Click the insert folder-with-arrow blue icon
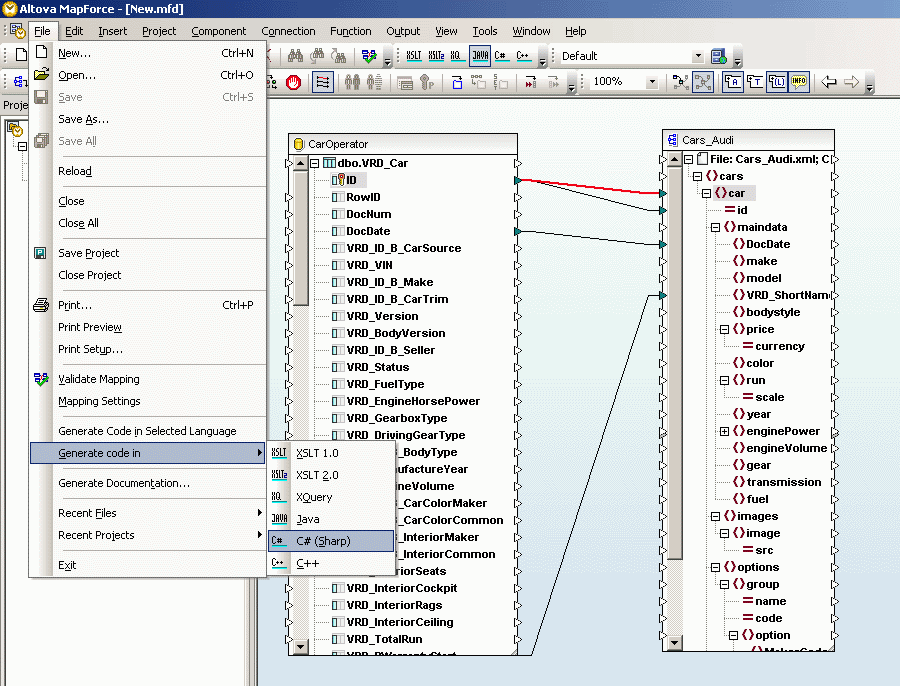 (457, 83)
